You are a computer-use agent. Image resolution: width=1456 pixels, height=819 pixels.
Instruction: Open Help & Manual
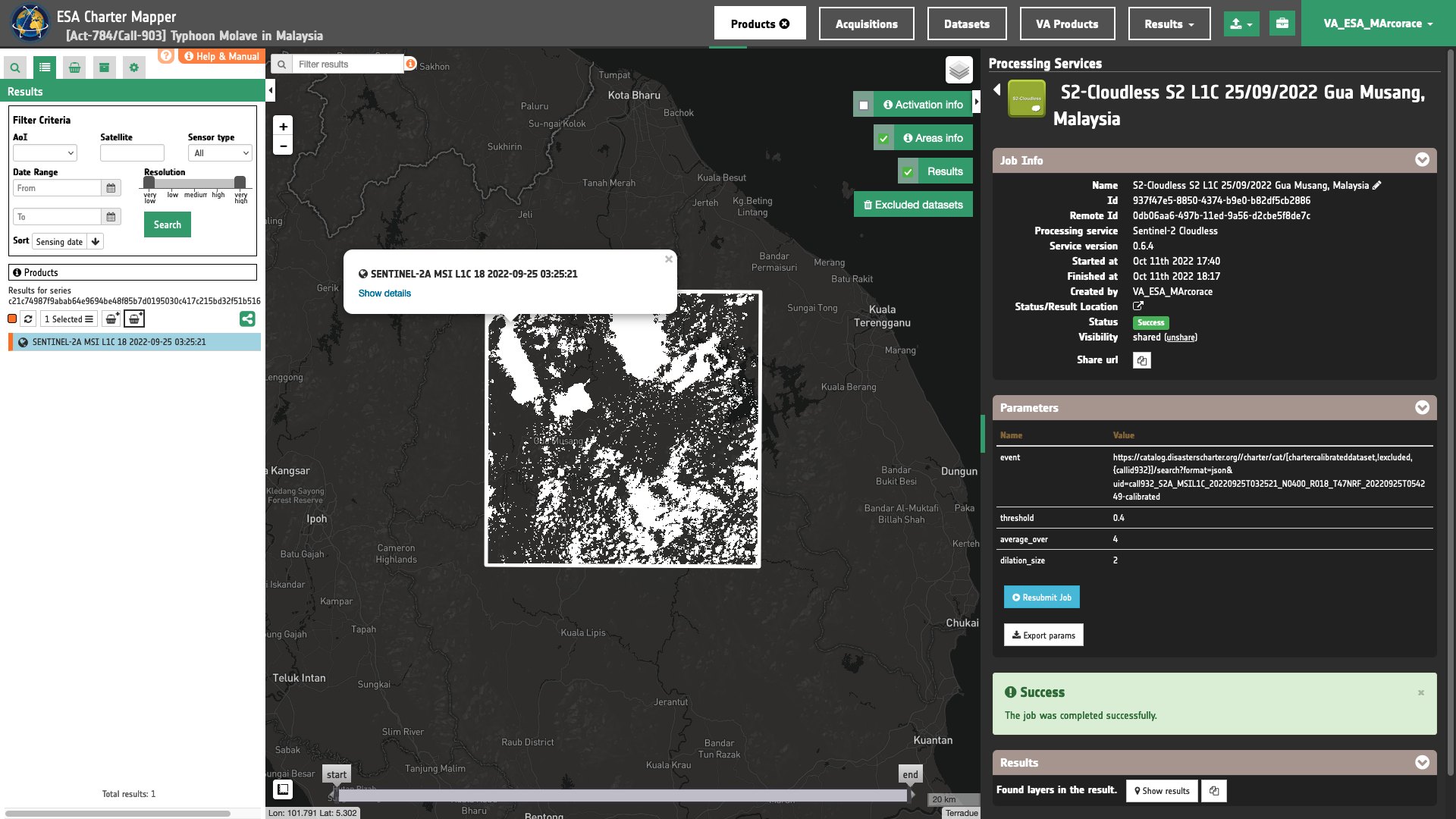221,56
